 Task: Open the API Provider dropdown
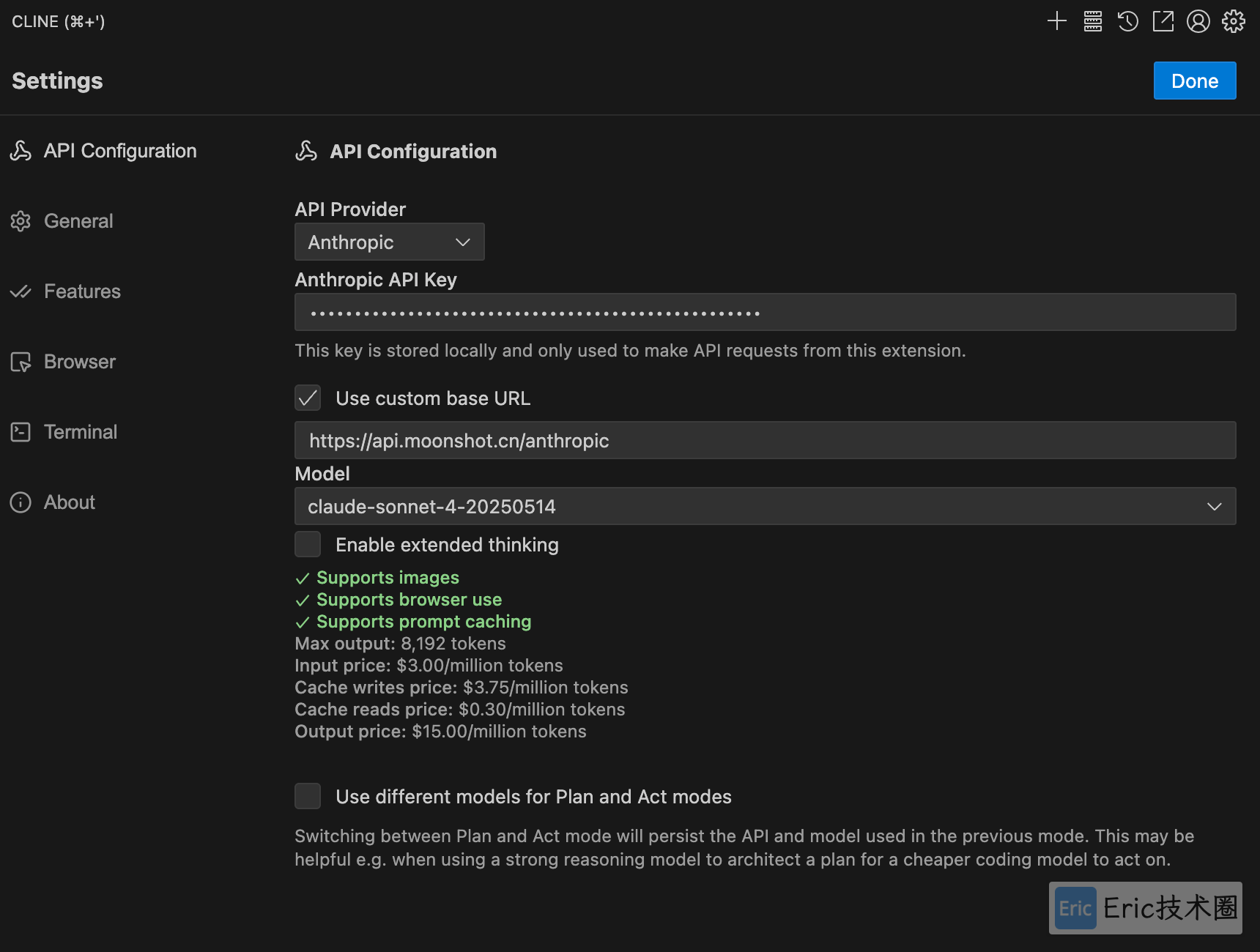390,242
